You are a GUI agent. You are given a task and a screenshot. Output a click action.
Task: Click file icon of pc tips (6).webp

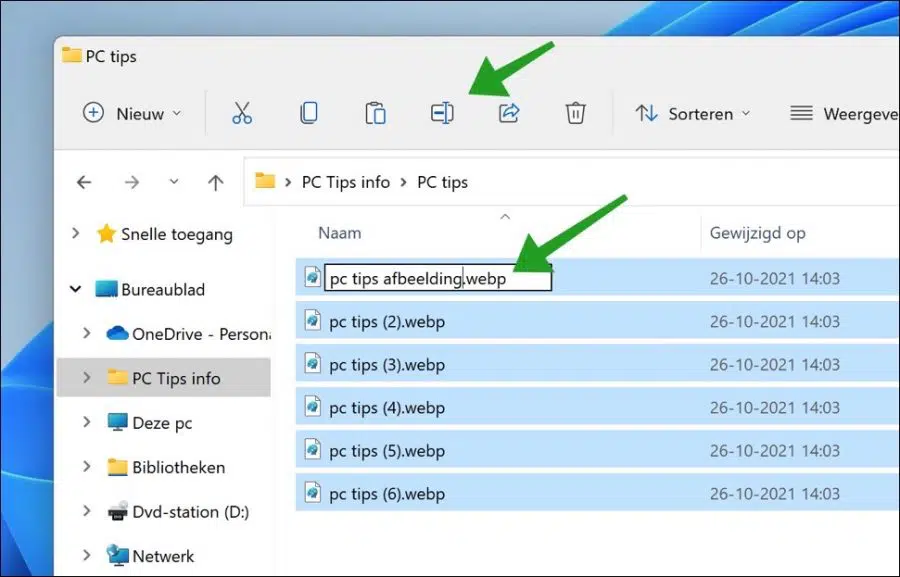point(312,492)
